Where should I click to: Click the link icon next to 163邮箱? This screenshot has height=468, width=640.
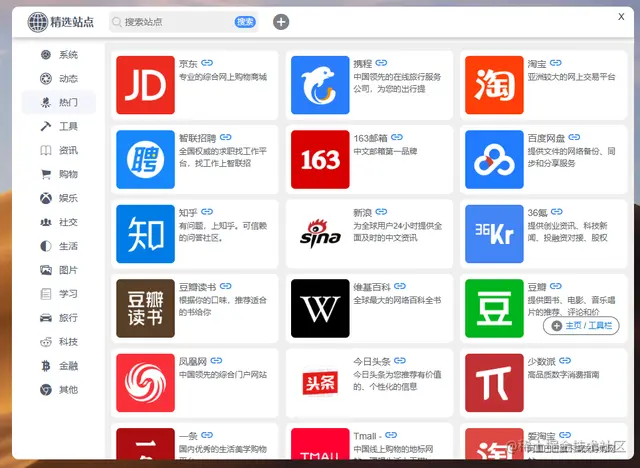point(397,137)
